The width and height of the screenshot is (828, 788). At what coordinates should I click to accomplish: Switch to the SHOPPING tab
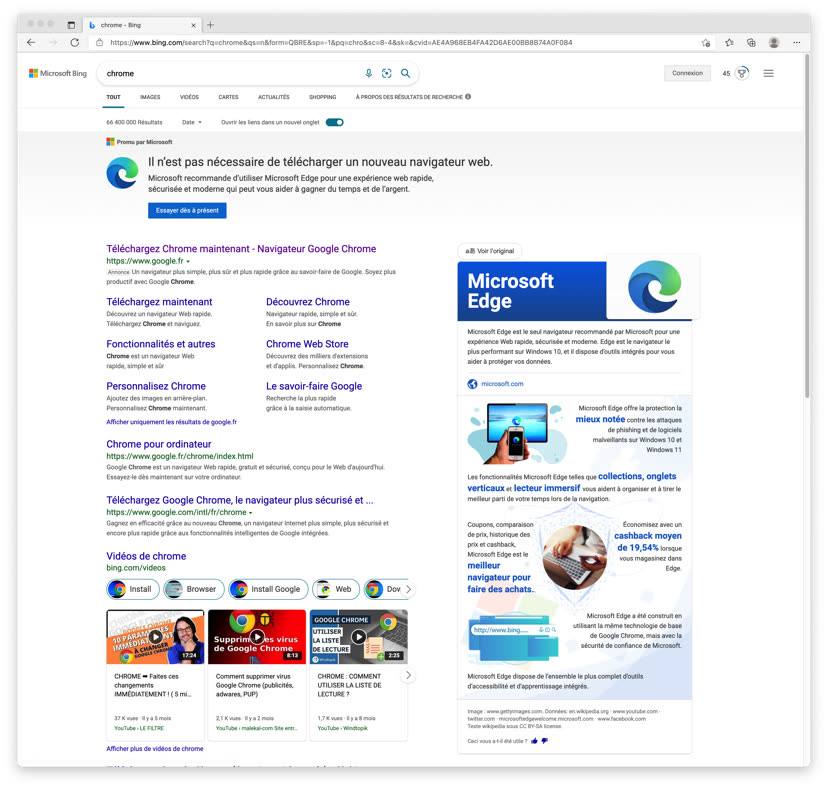(x=323, y=97)
